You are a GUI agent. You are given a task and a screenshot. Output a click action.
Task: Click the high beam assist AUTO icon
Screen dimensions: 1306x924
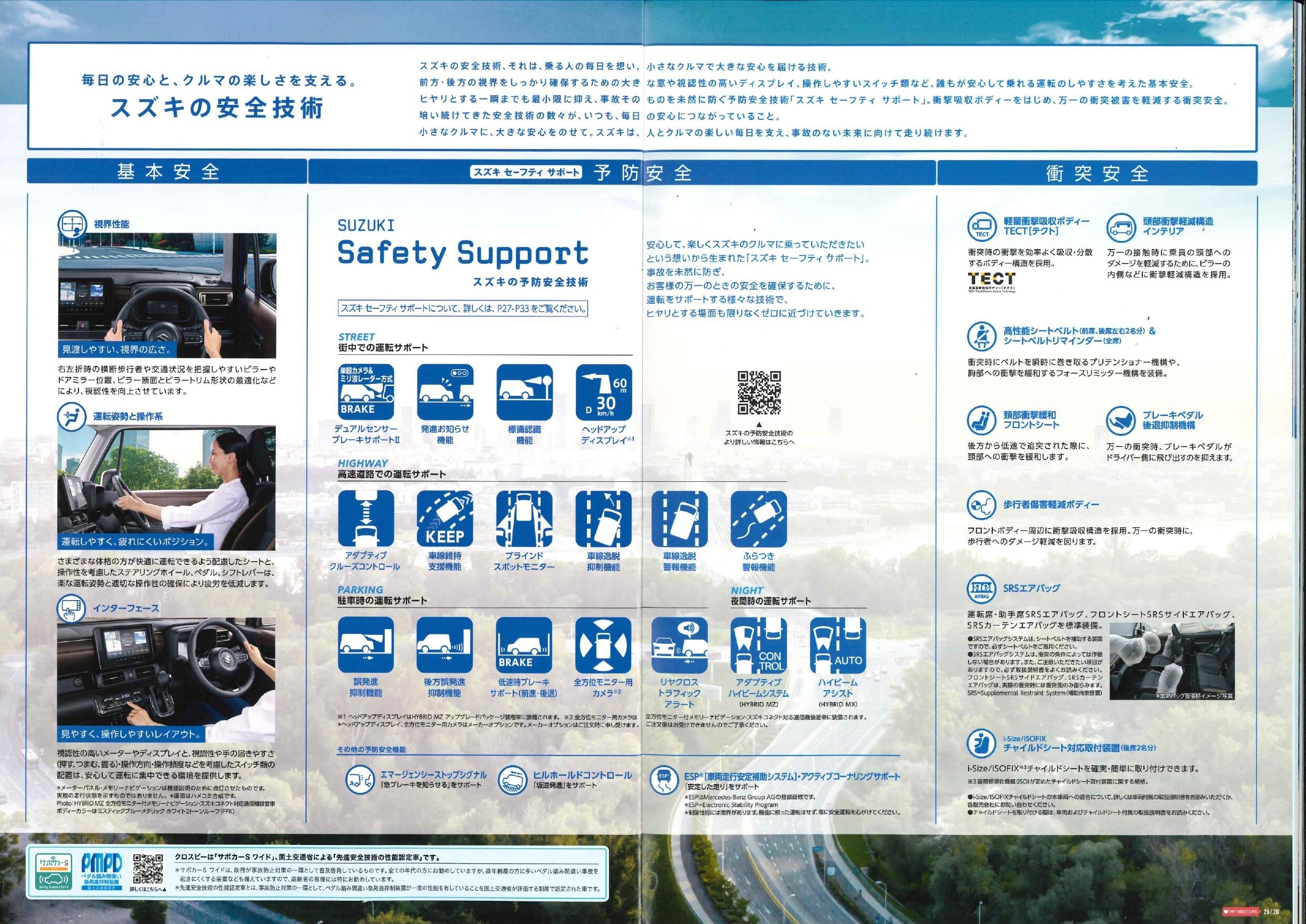pos(838,645)
